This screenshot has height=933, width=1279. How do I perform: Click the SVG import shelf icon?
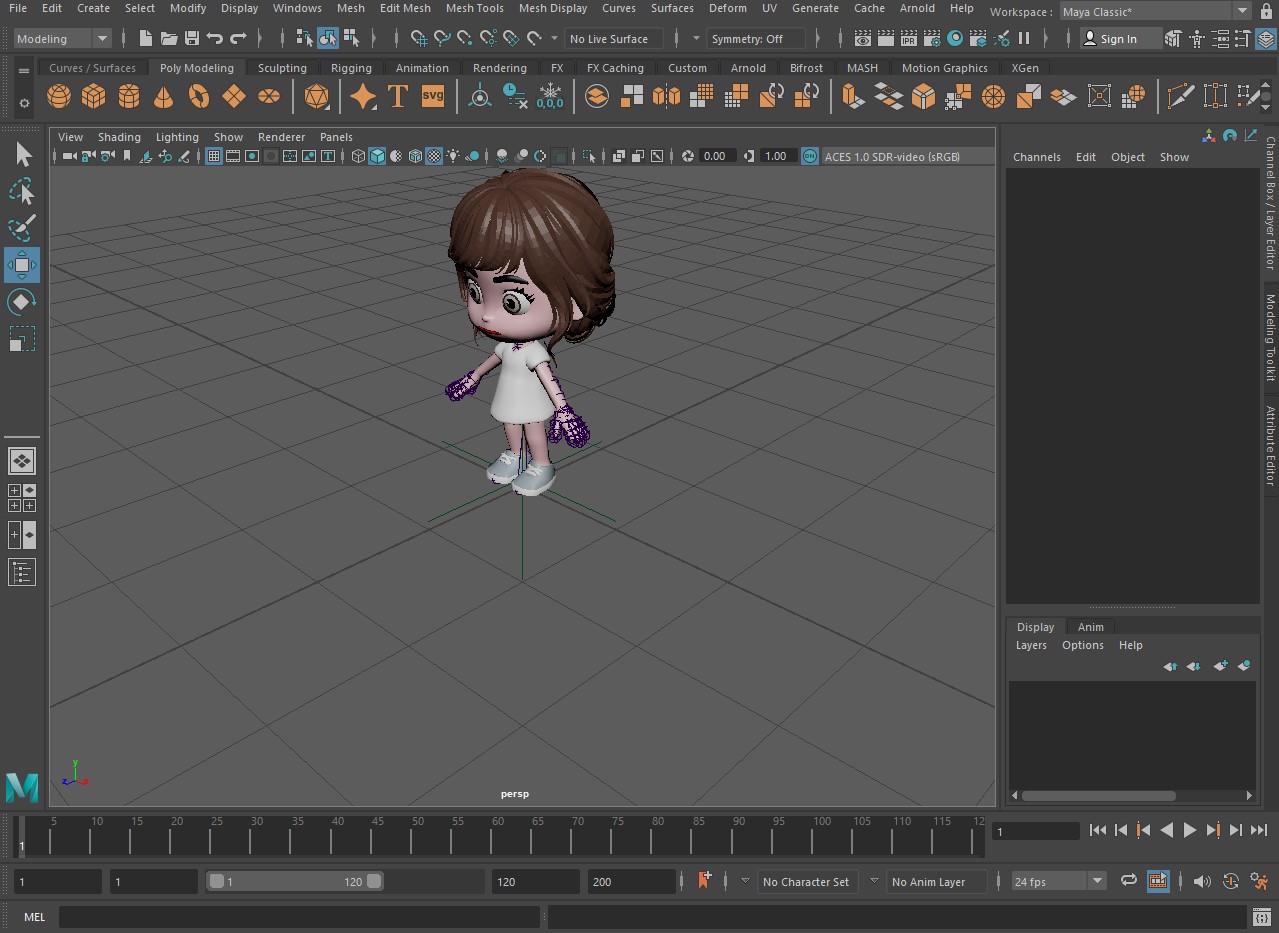click(433, 97)
